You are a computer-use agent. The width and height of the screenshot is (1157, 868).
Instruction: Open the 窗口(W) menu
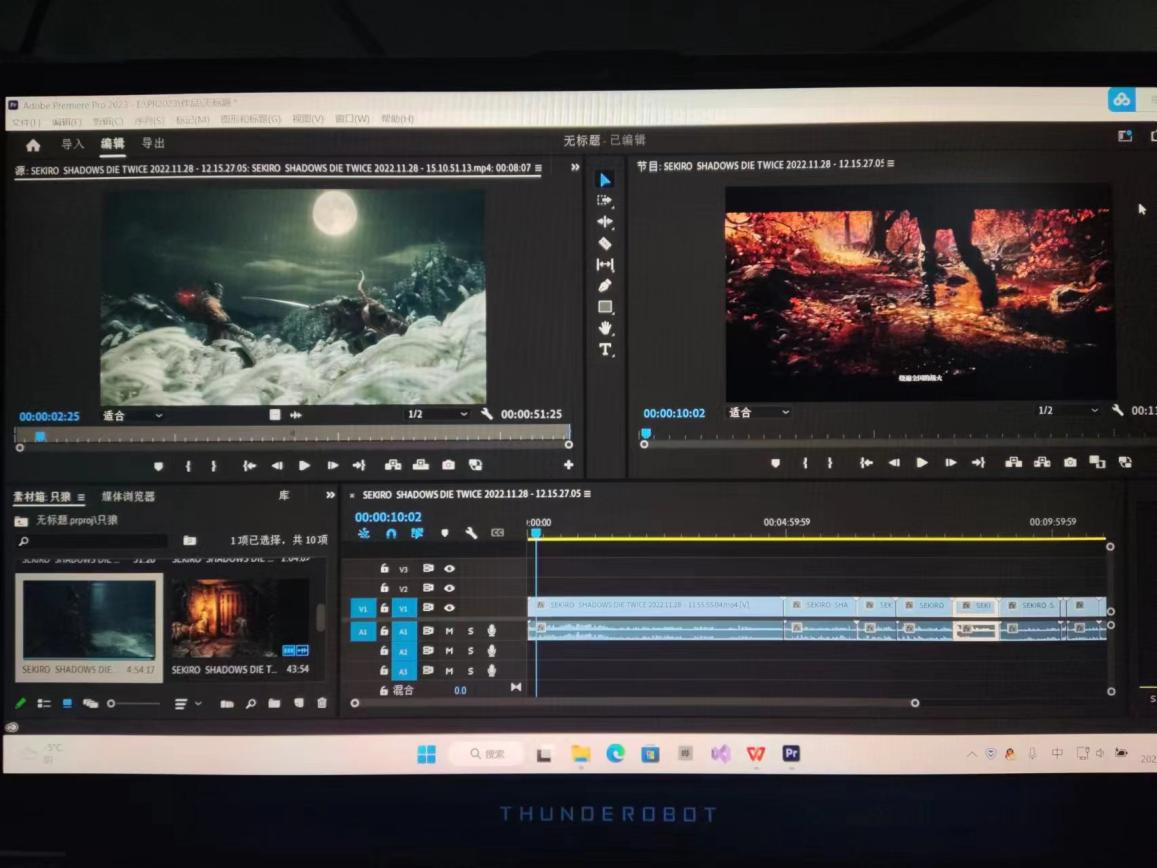click(x=352, y=119)
